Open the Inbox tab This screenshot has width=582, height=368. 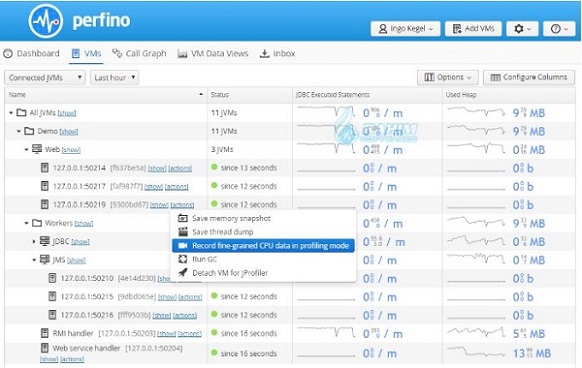tap(277, 53)
